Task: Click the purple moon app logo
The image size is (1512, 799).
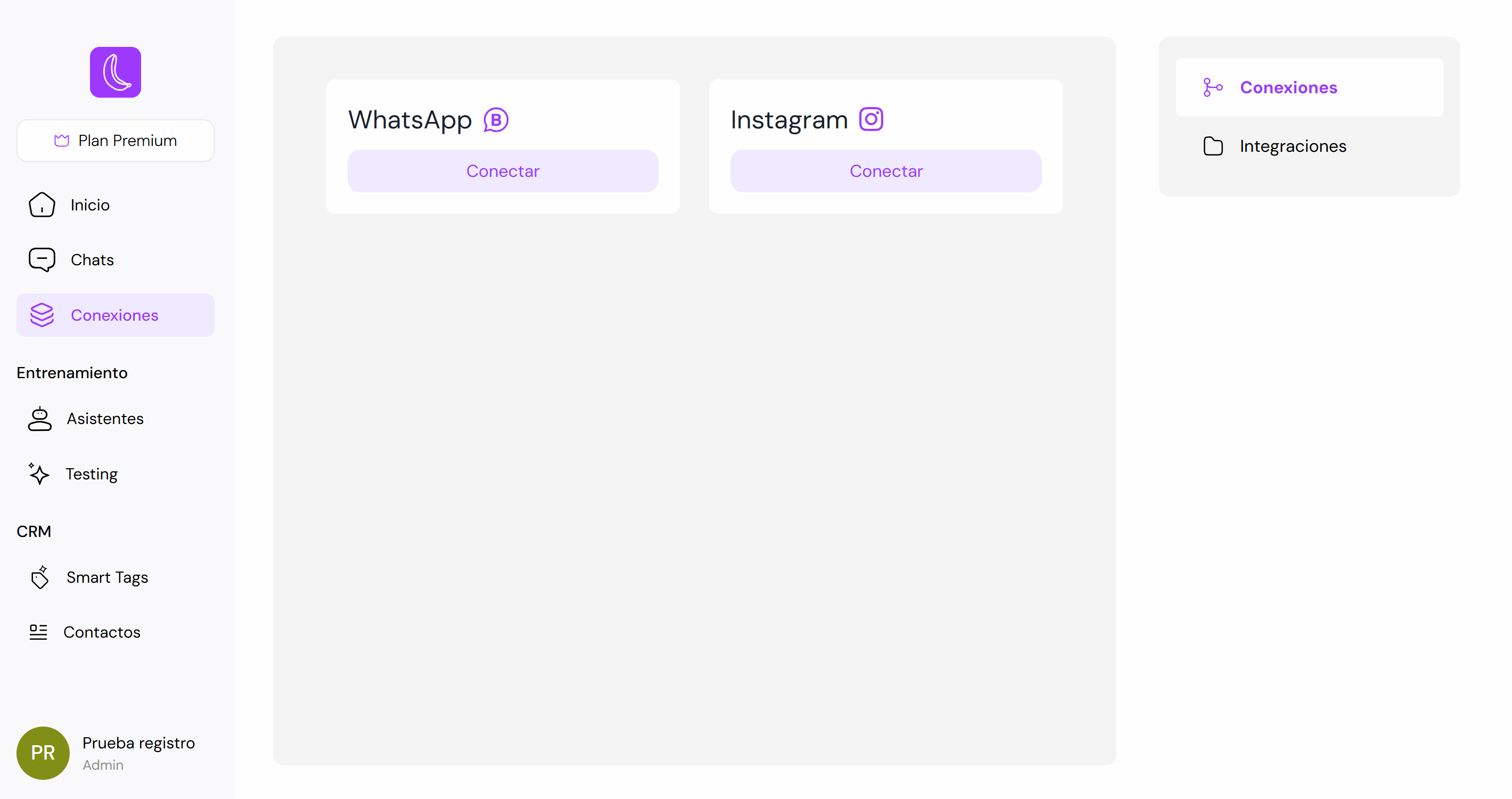Action: [x=115, y=72]
